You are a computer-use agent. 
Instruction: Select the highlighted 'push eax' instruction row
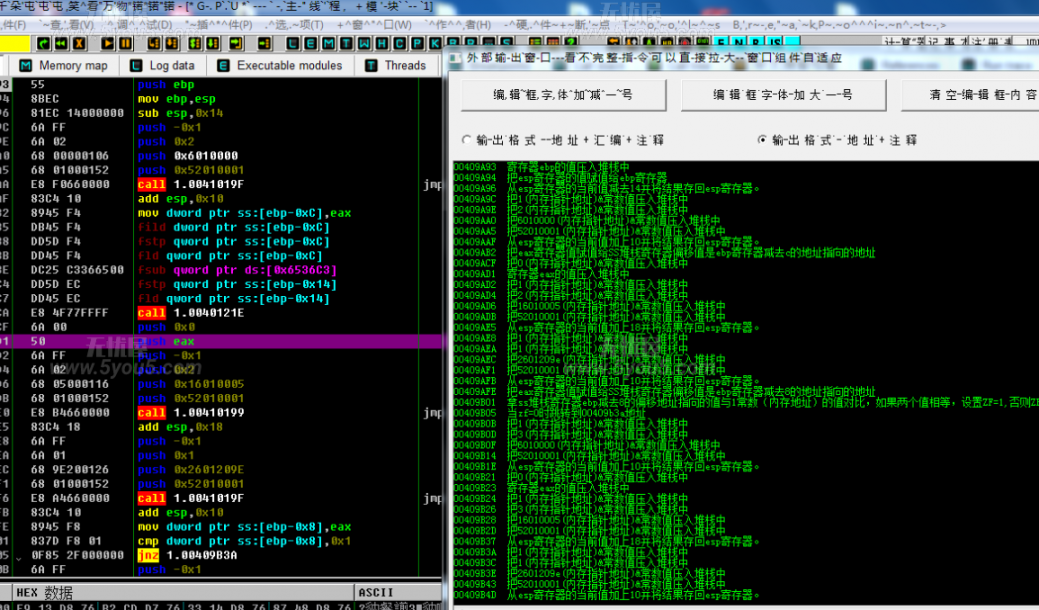tap(222, 341)
